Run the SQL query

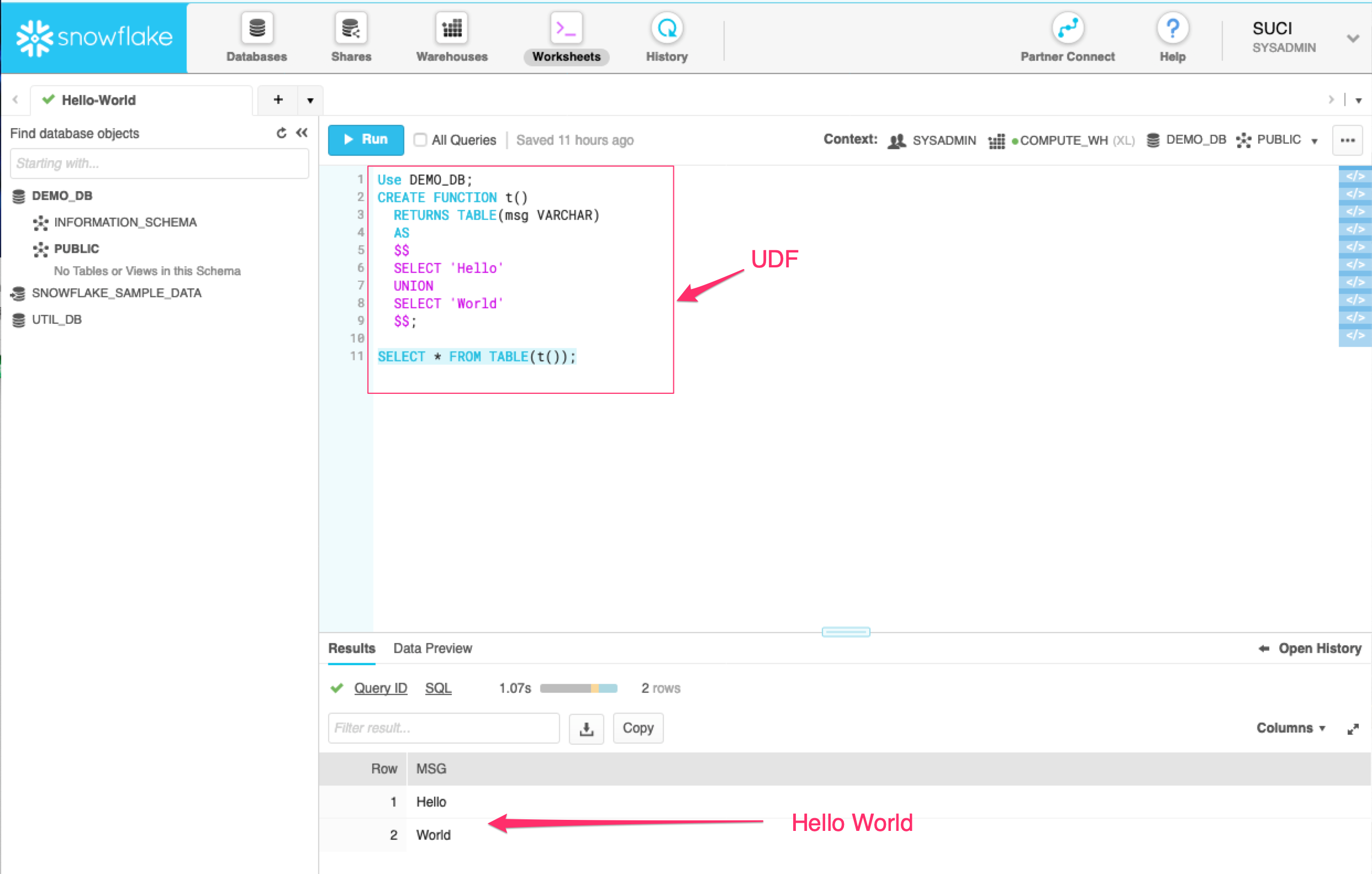point(365,140)
